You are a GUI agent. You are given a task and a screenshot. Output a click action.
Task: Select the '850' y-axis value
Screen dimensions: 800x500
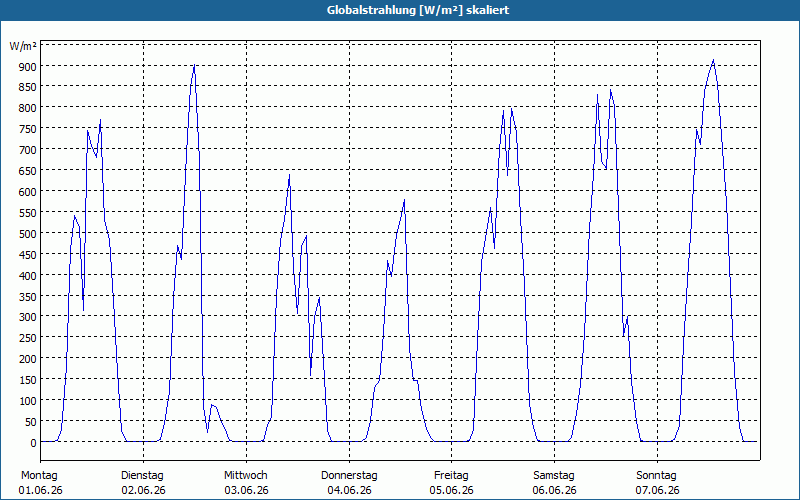tap(28, 87)
